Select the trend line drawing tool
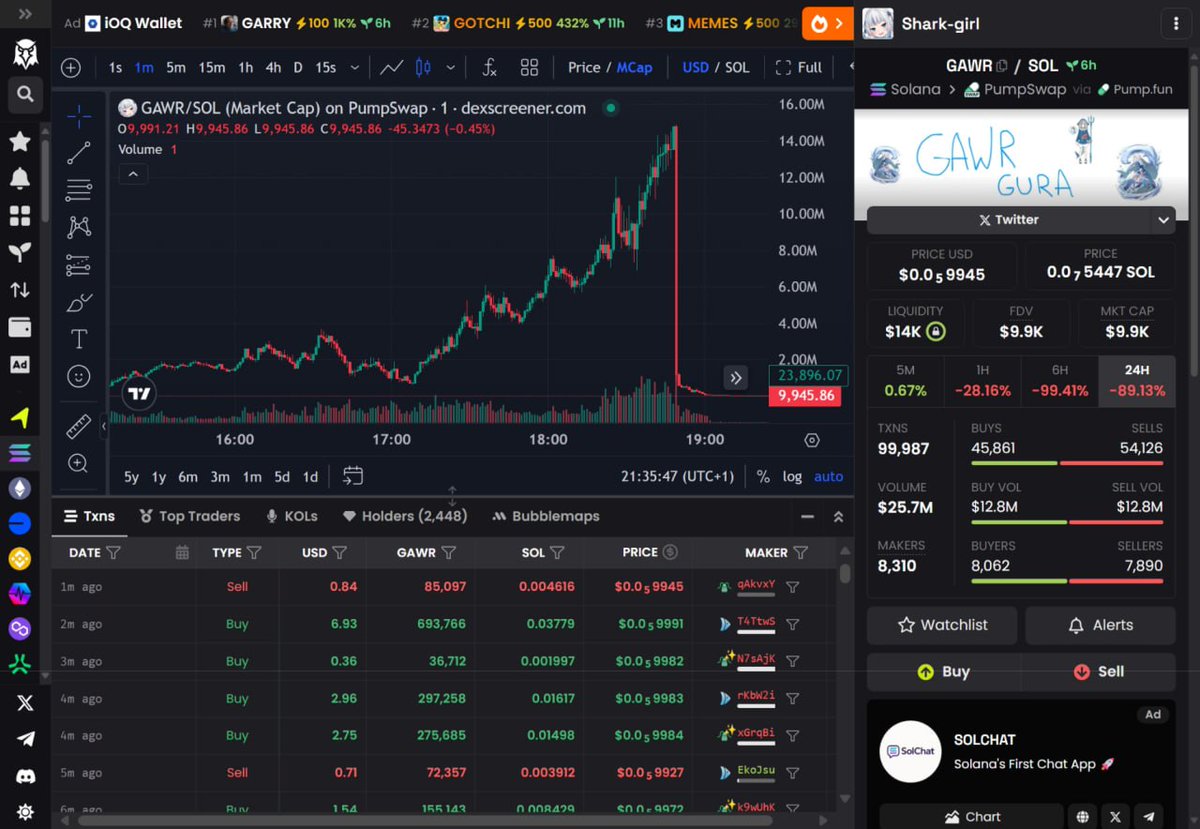Viewport: 1200px width, 829px height. click(x=79, y=152)
